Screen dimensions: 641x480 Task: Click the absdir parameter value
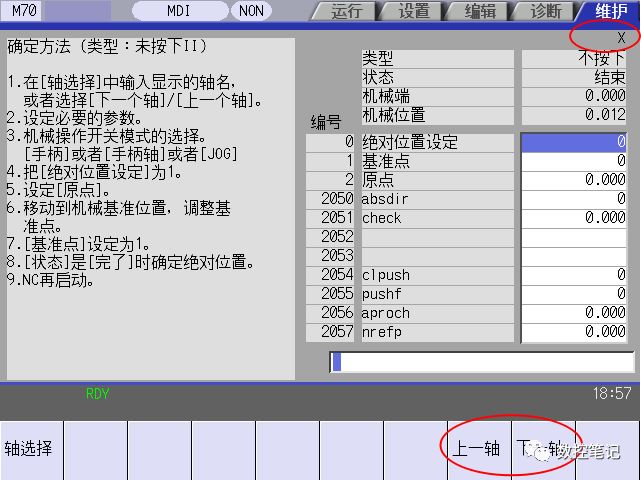click(575, 199)
